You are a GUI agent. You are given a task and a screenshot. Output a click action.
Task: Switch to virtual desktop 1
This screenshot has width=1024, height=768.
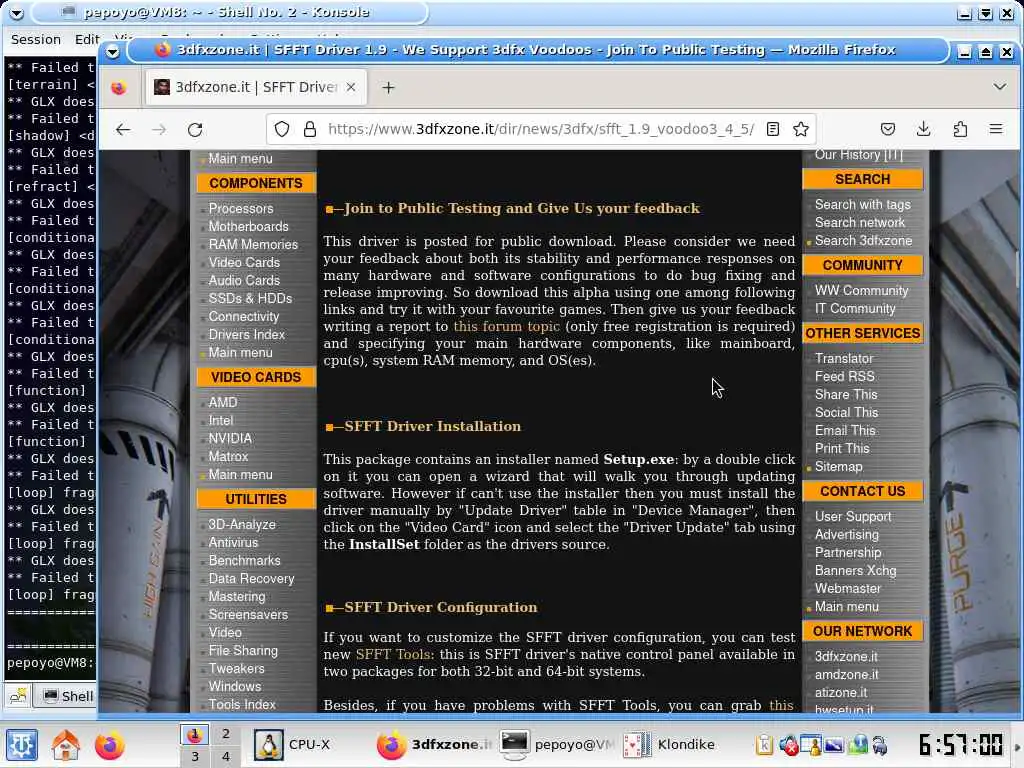(x=194, y=735)
